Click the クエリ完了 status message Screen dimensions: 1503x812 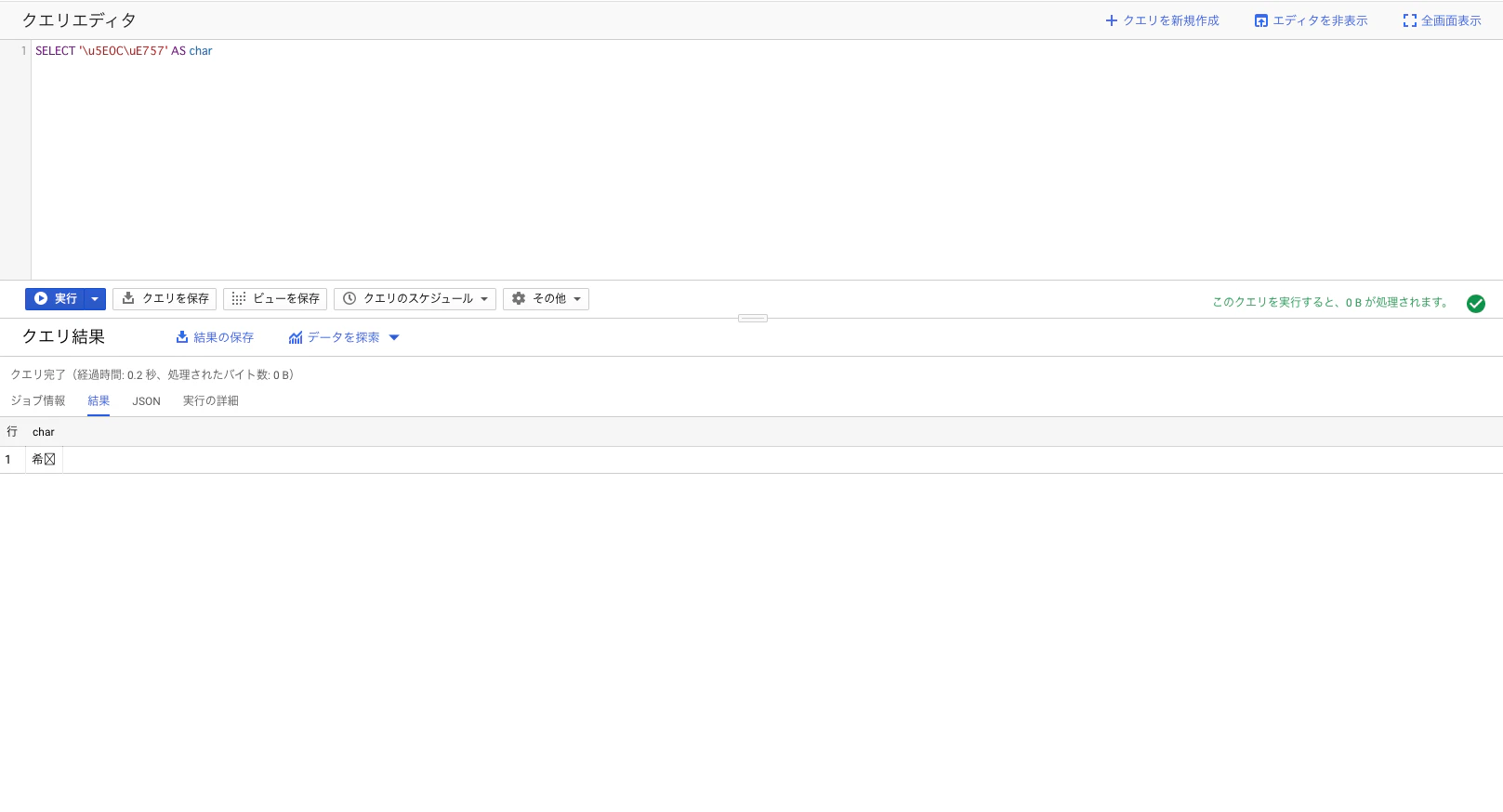[152, 374]
